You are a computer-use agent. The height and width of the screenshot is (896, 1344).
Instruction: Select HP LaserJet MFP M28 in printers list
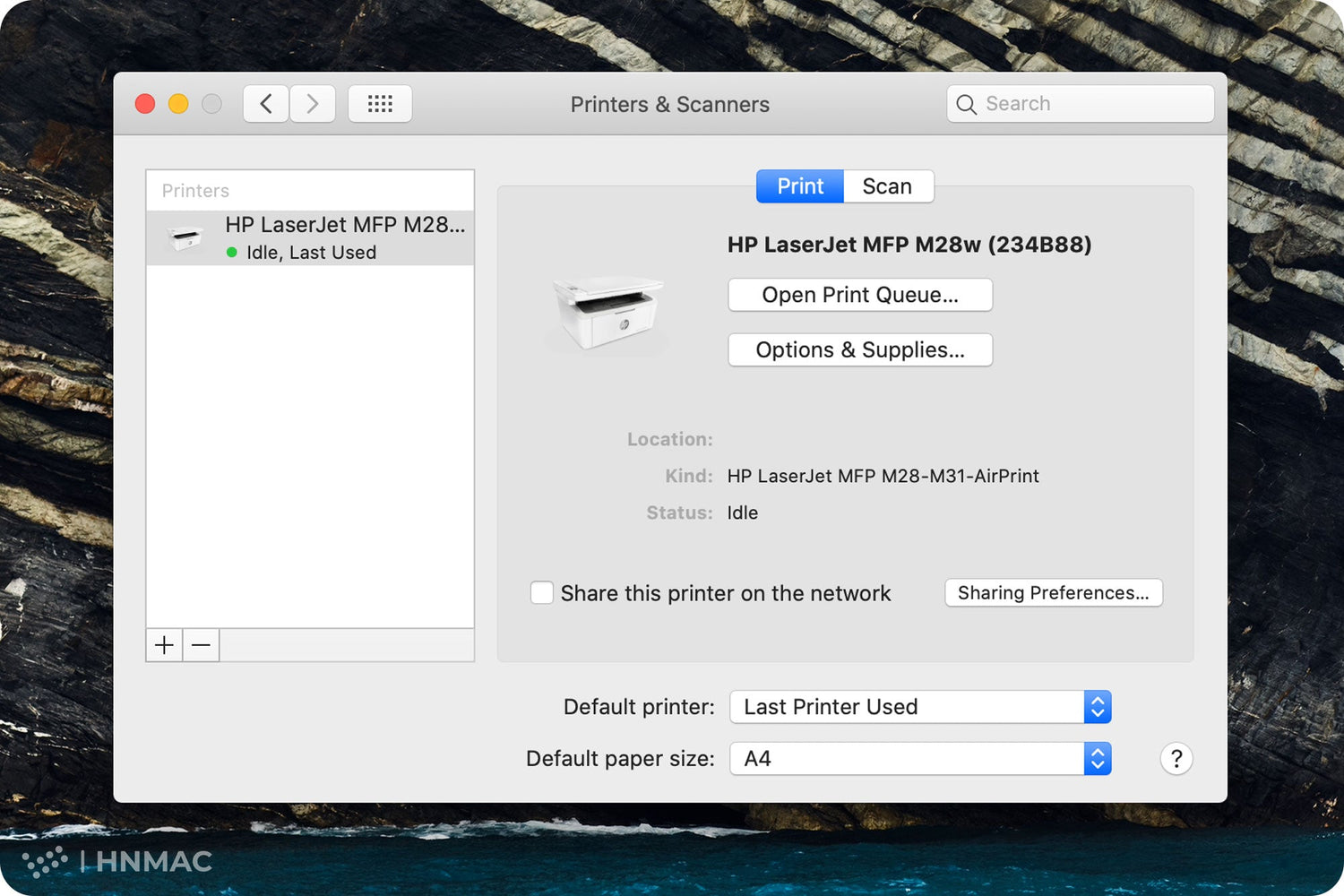tap(310, 238)
